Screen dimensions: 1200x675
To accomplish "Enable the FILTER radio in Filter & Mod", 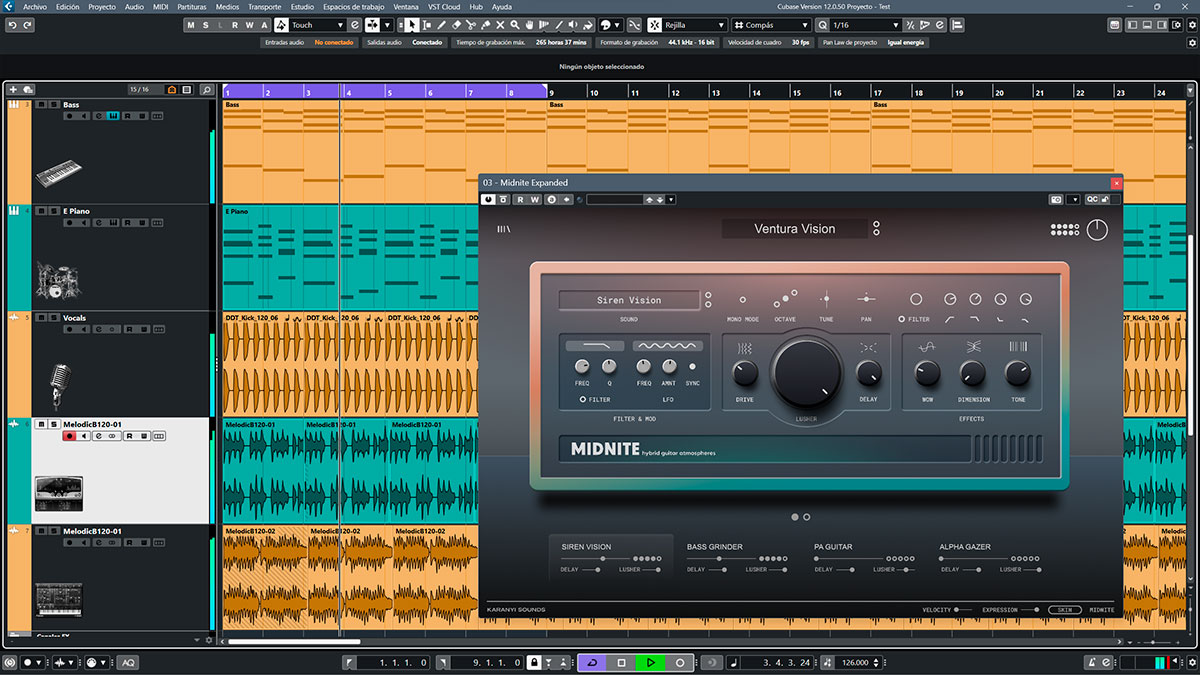I will (583, 400).
